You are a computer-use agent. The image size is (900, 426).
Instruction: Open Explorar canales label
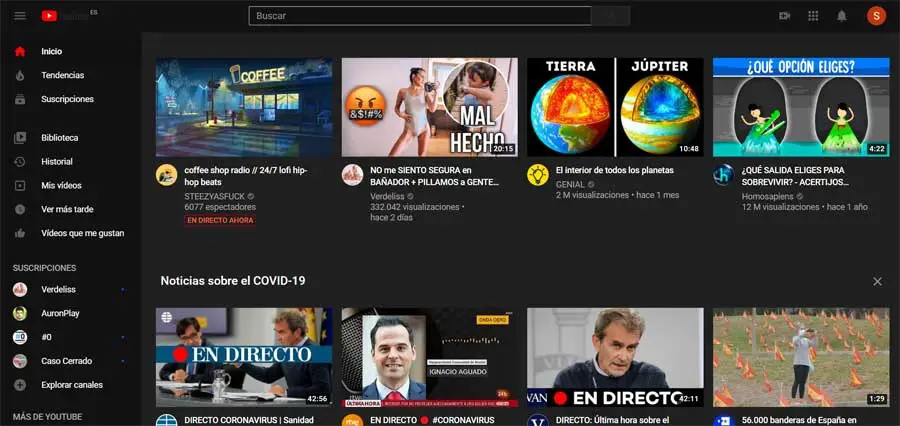pyautogui.click(x=72, y=385)
